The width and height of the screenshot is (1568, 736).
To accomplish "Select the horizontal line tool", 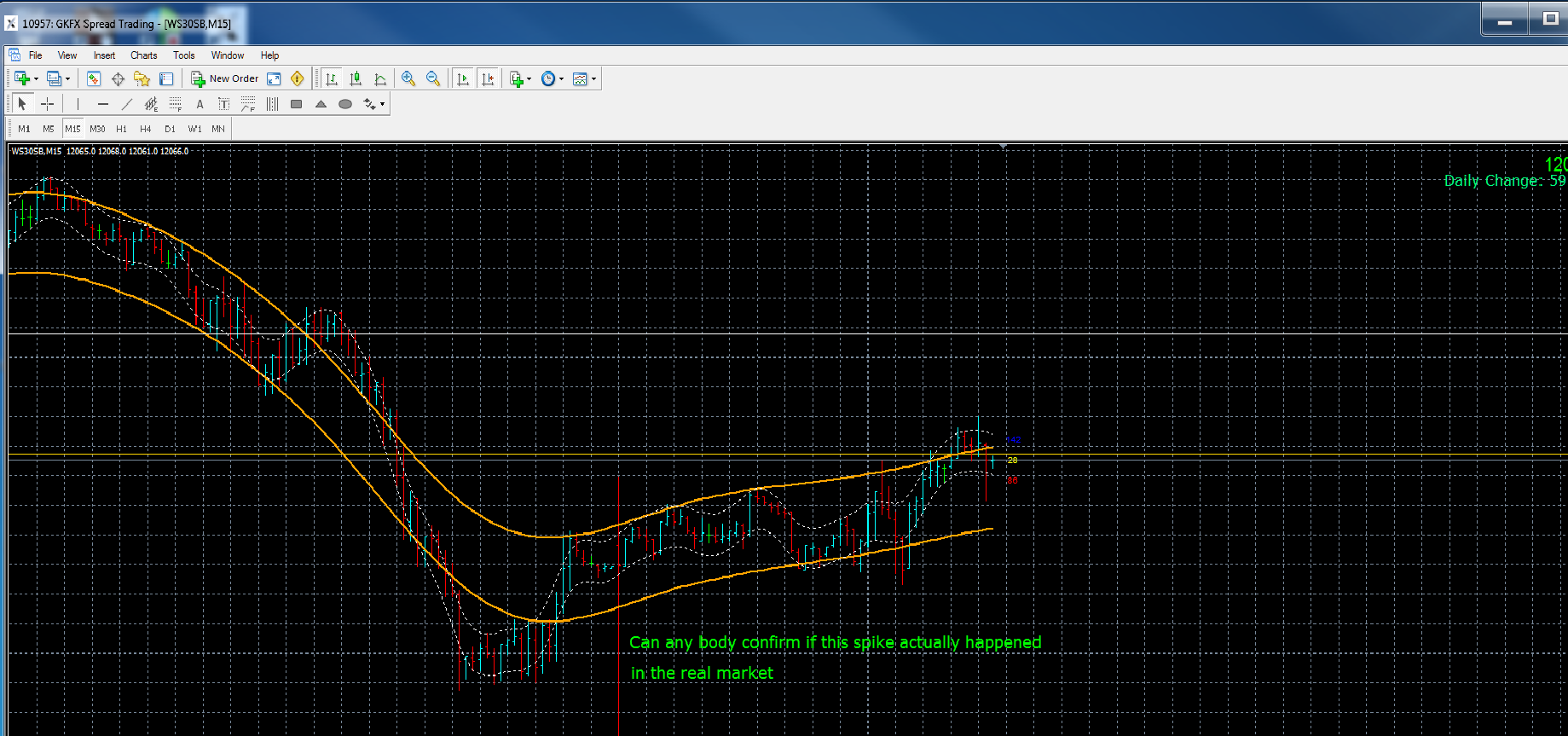I will 103,104.
